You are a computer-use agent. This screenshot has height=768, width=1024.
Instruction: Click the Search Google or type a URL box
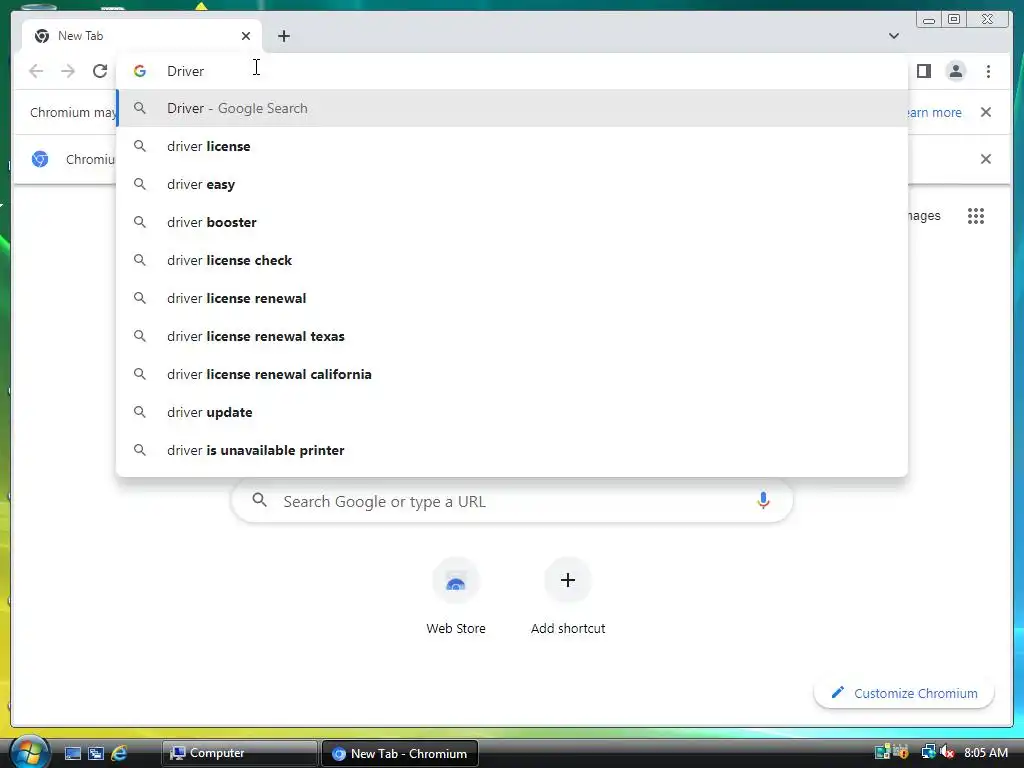click(x=512, y=502)
